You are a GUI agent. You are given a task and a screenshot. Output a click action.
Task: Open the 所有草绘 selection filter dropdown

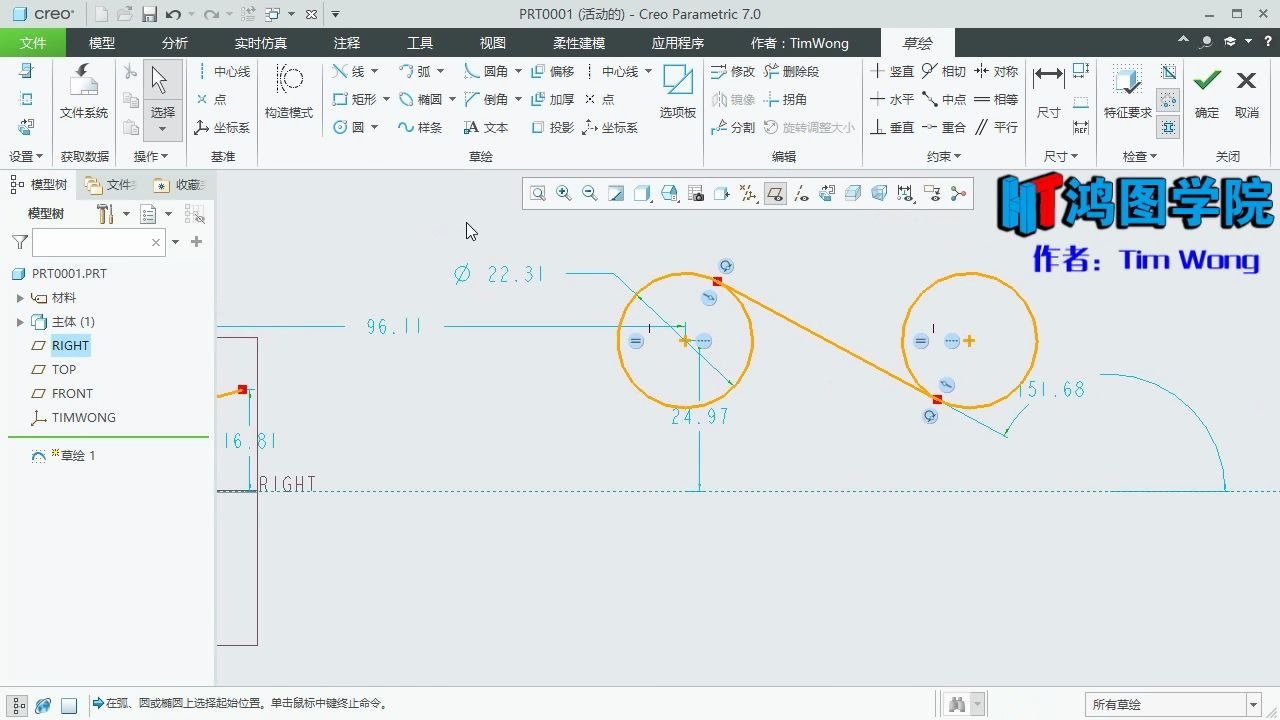coord(1253,705)
